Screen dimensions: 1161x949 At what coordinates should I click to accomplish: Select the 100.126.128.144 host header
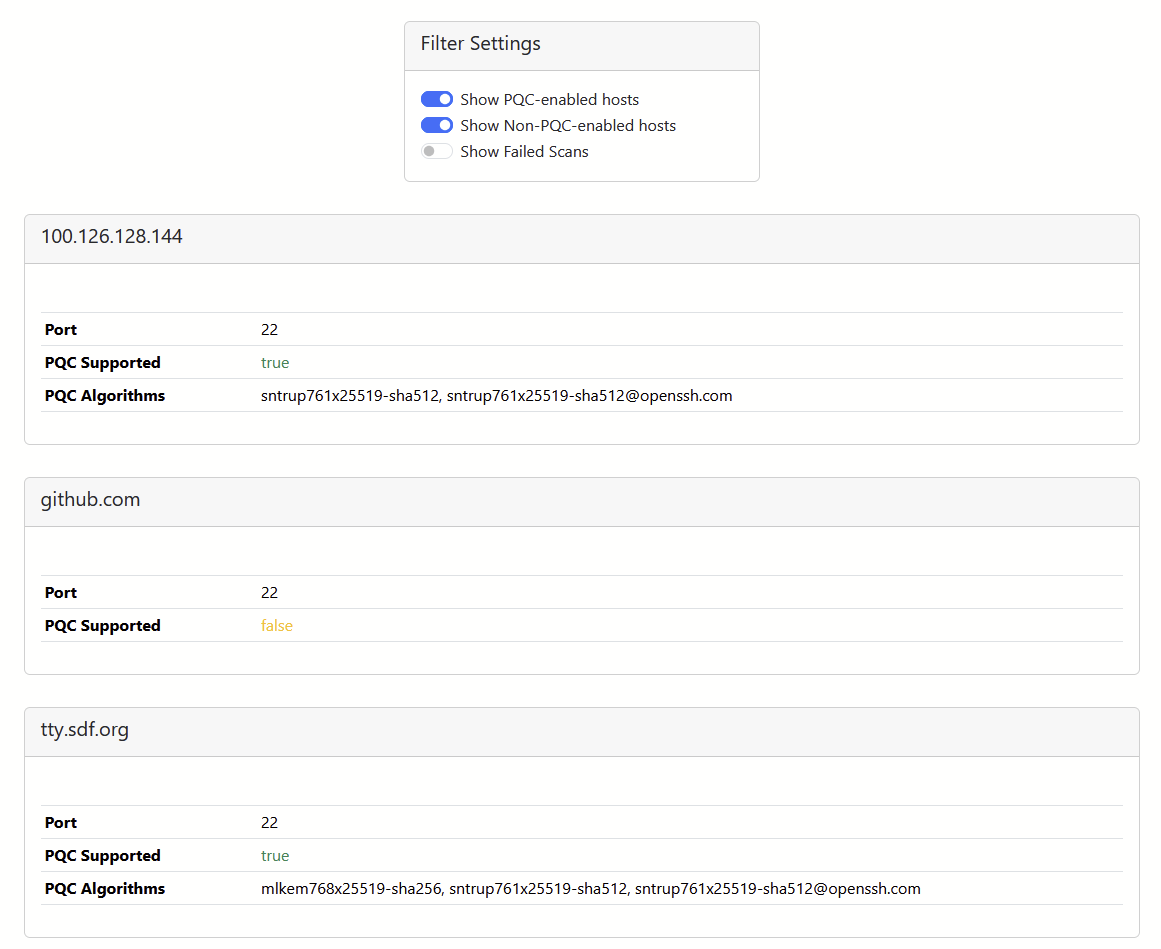[x=112, y=237]
